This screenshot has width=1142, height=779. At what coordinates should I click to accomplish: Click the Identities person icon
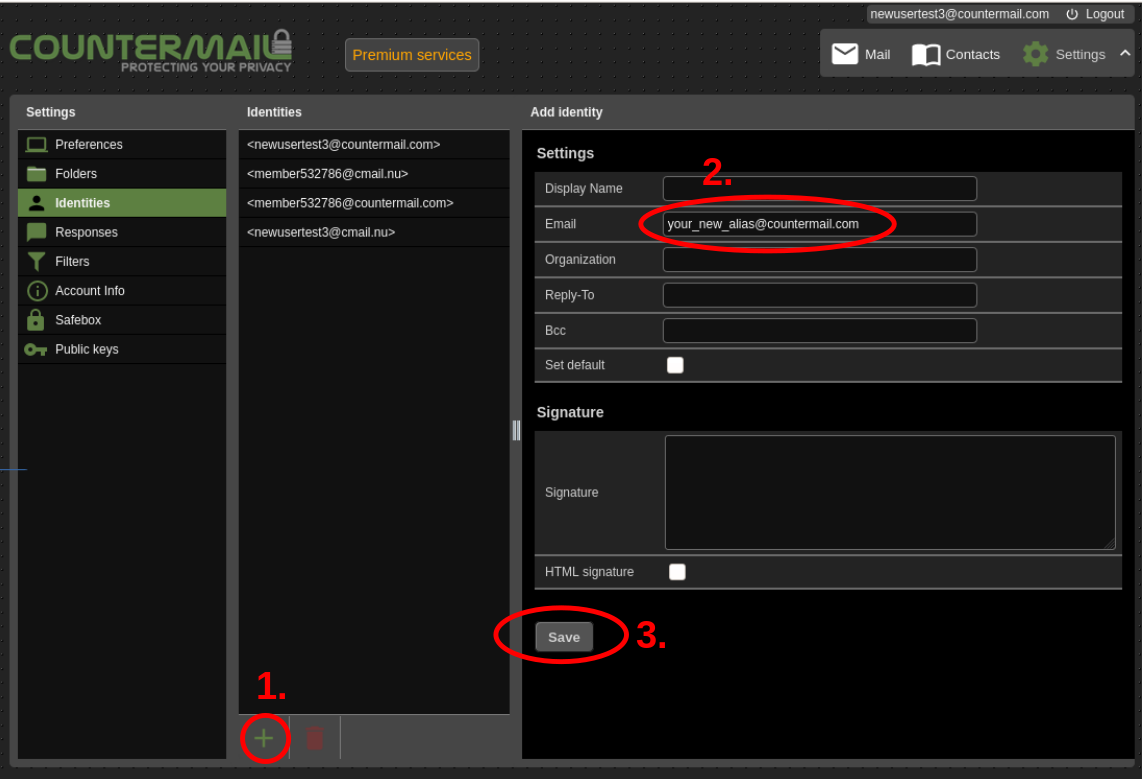click(x=36, y=203)
